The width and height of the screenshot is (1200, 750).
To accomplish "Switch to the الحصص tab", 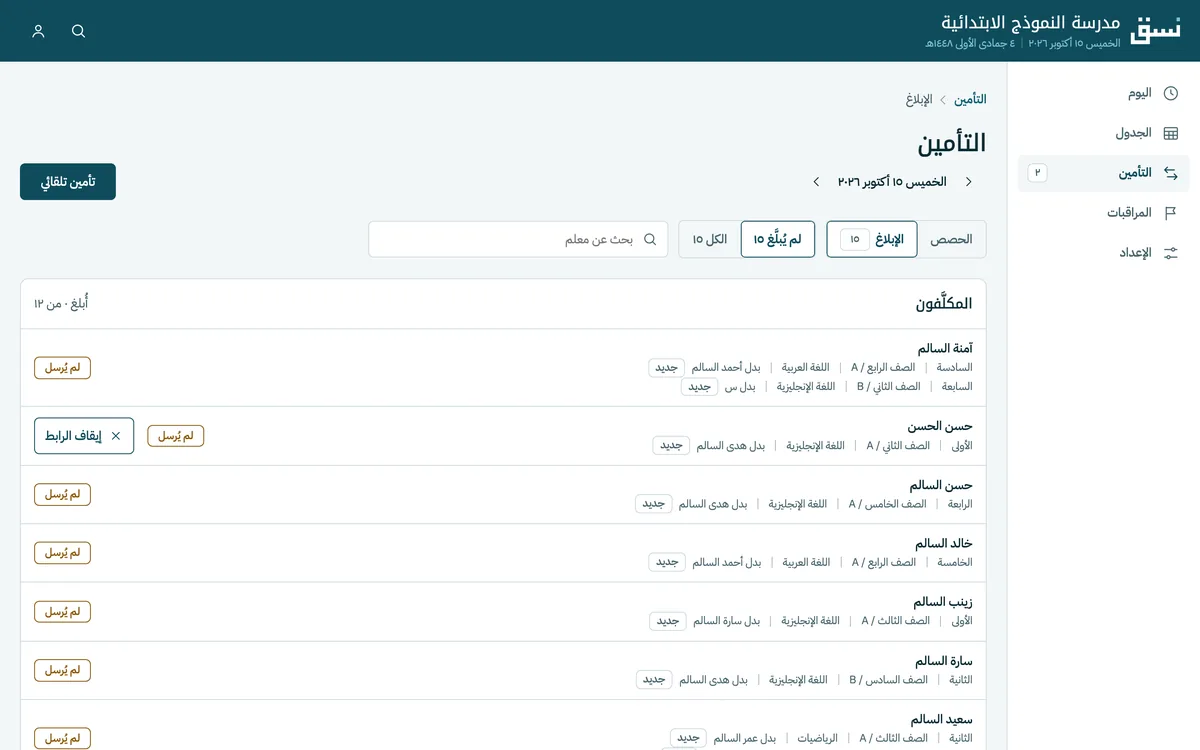I will click(952, 239).
